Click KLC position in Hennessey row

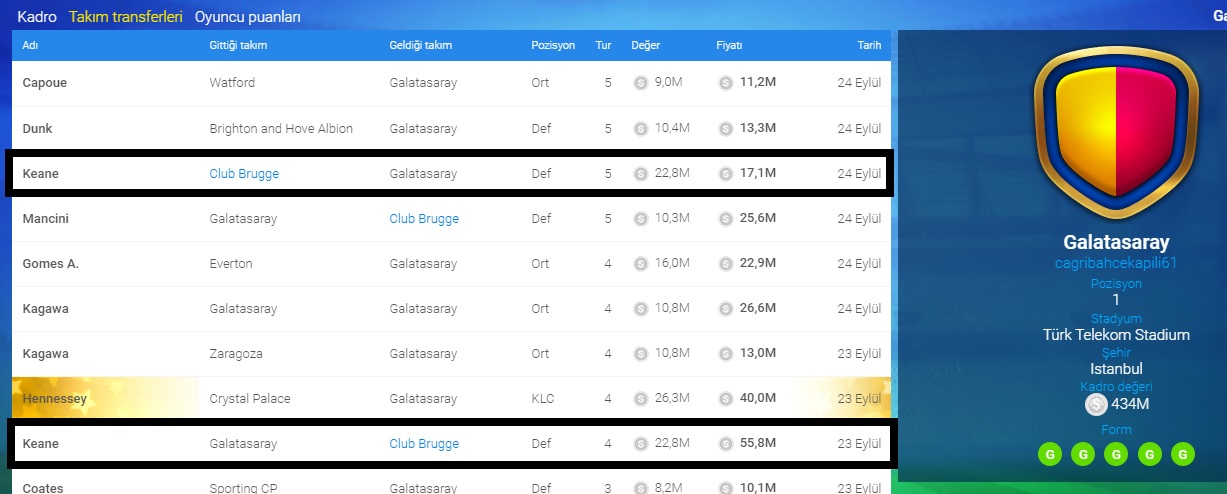pos(541,399)
